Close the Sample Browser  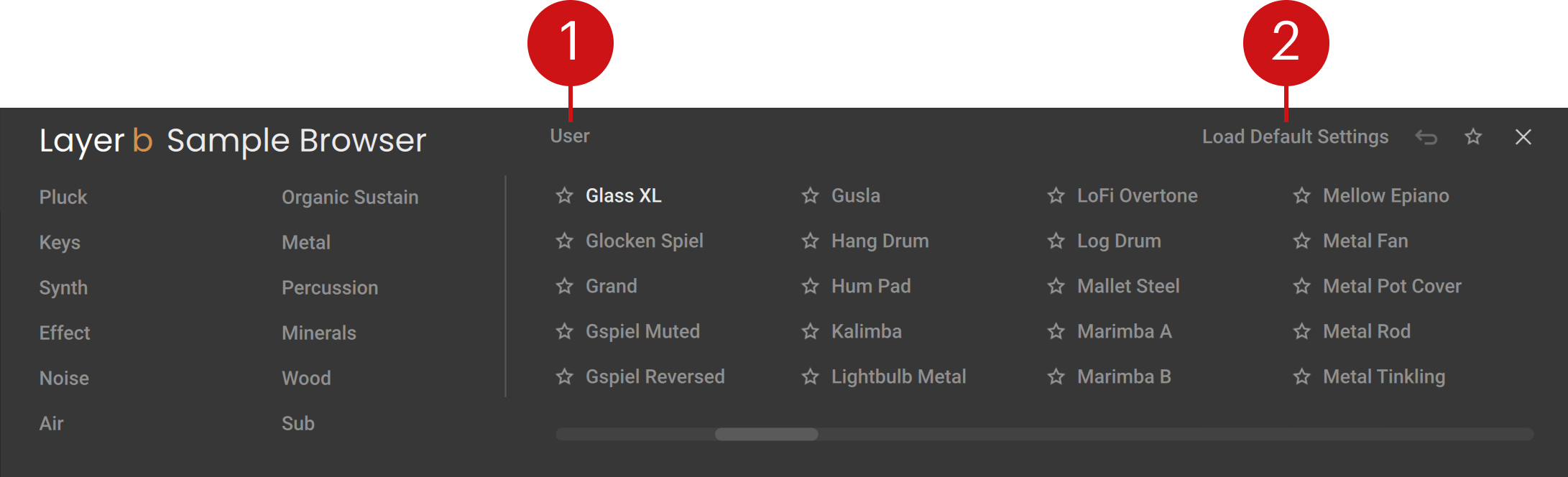coord(1523,136)
